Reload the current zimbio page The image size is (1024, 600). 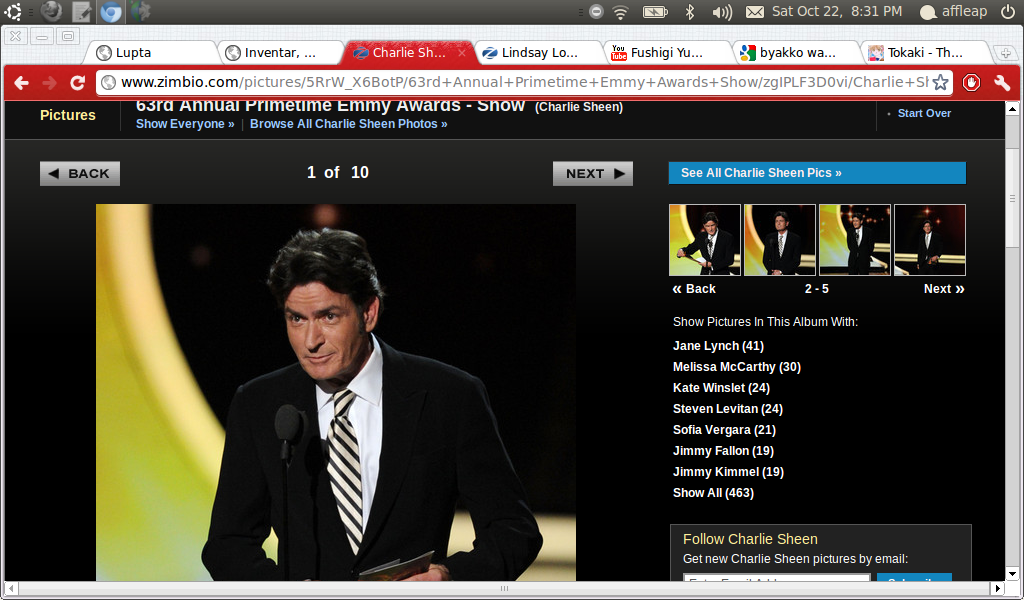[x=78, y=83]
